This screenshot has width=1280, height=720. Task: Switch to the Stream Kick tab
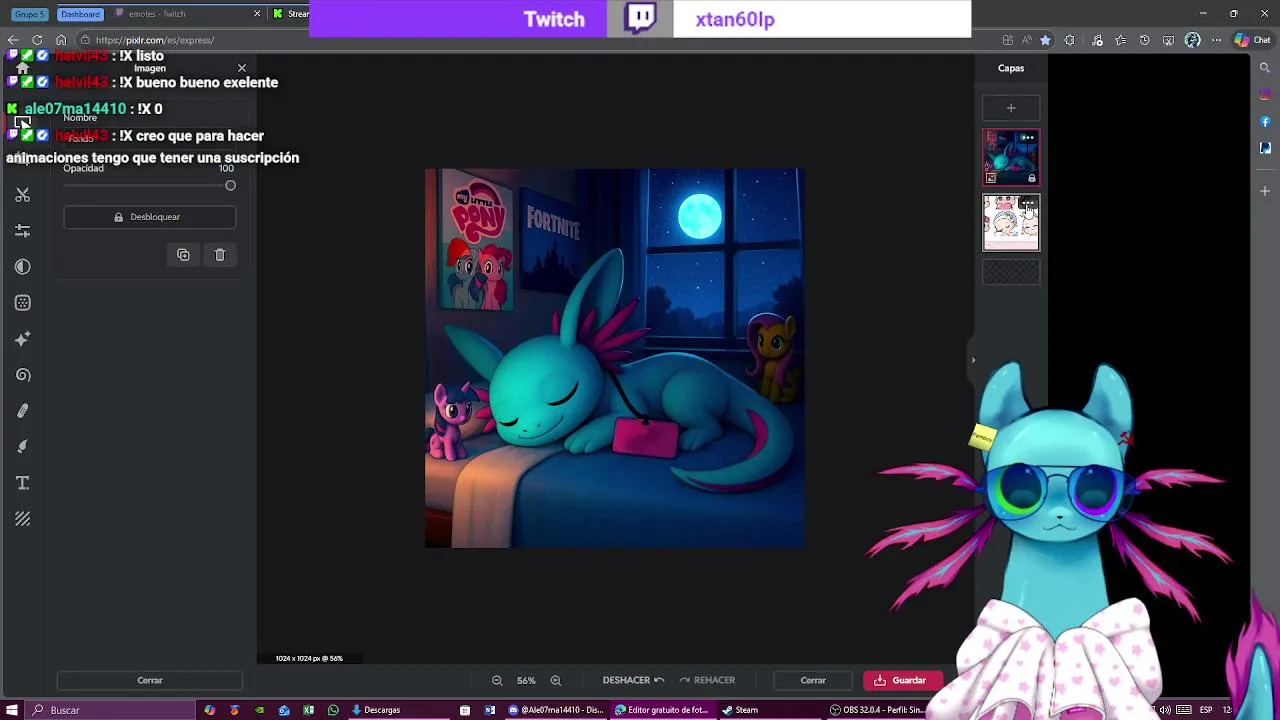point(290,14)
